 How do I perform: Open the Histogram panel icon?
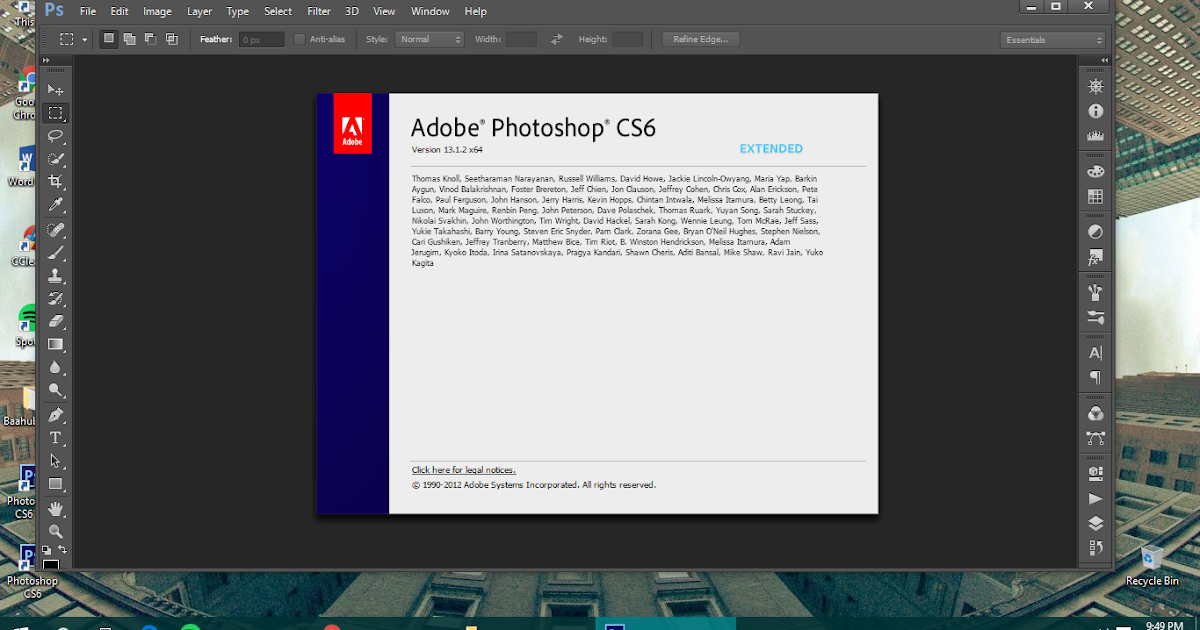point(1095,137)
